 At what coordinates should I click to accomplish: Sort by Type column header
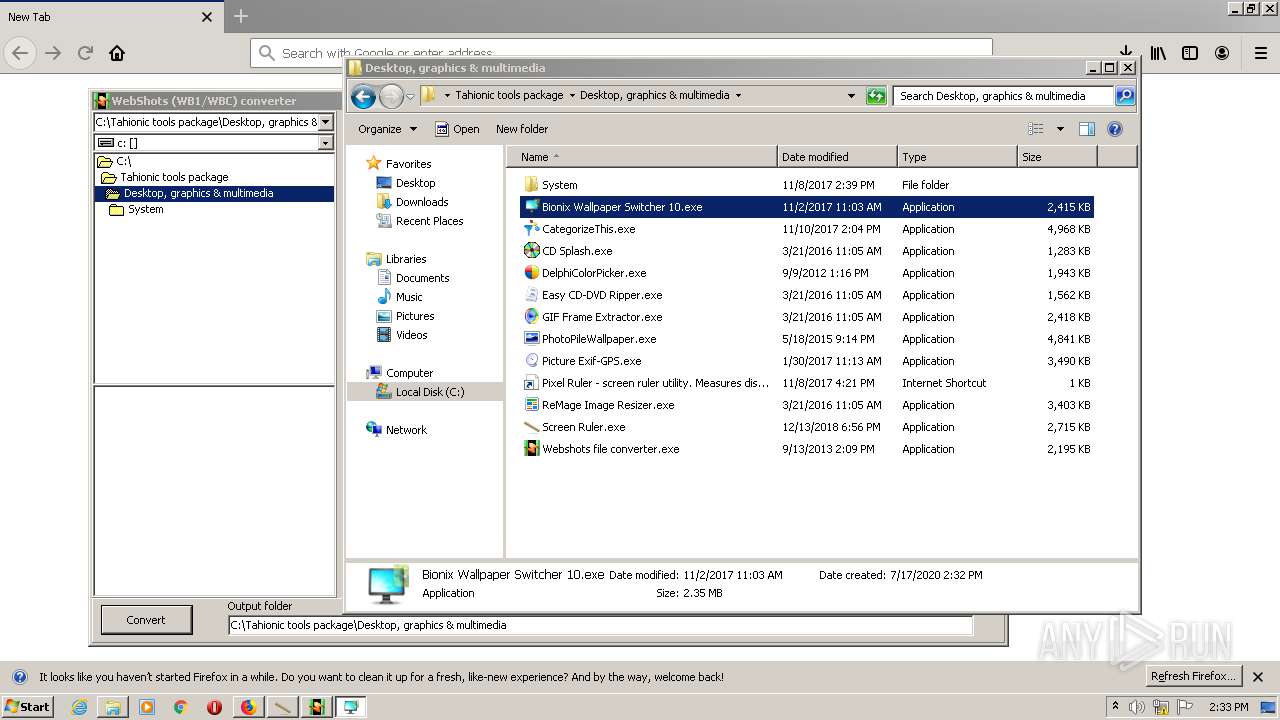click(957, 157)
